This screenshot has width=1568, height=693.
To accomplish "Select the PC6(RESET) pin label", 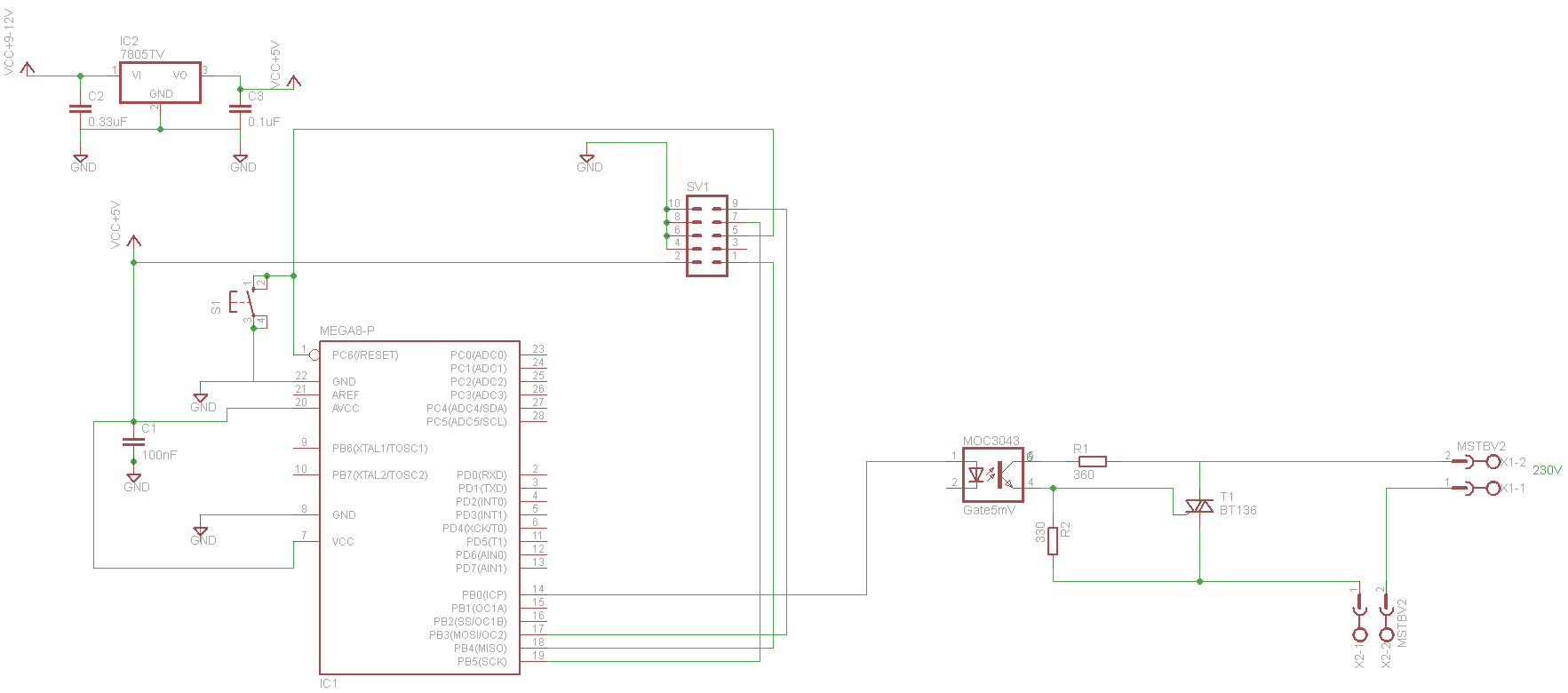I will click(x=365, y=355).
